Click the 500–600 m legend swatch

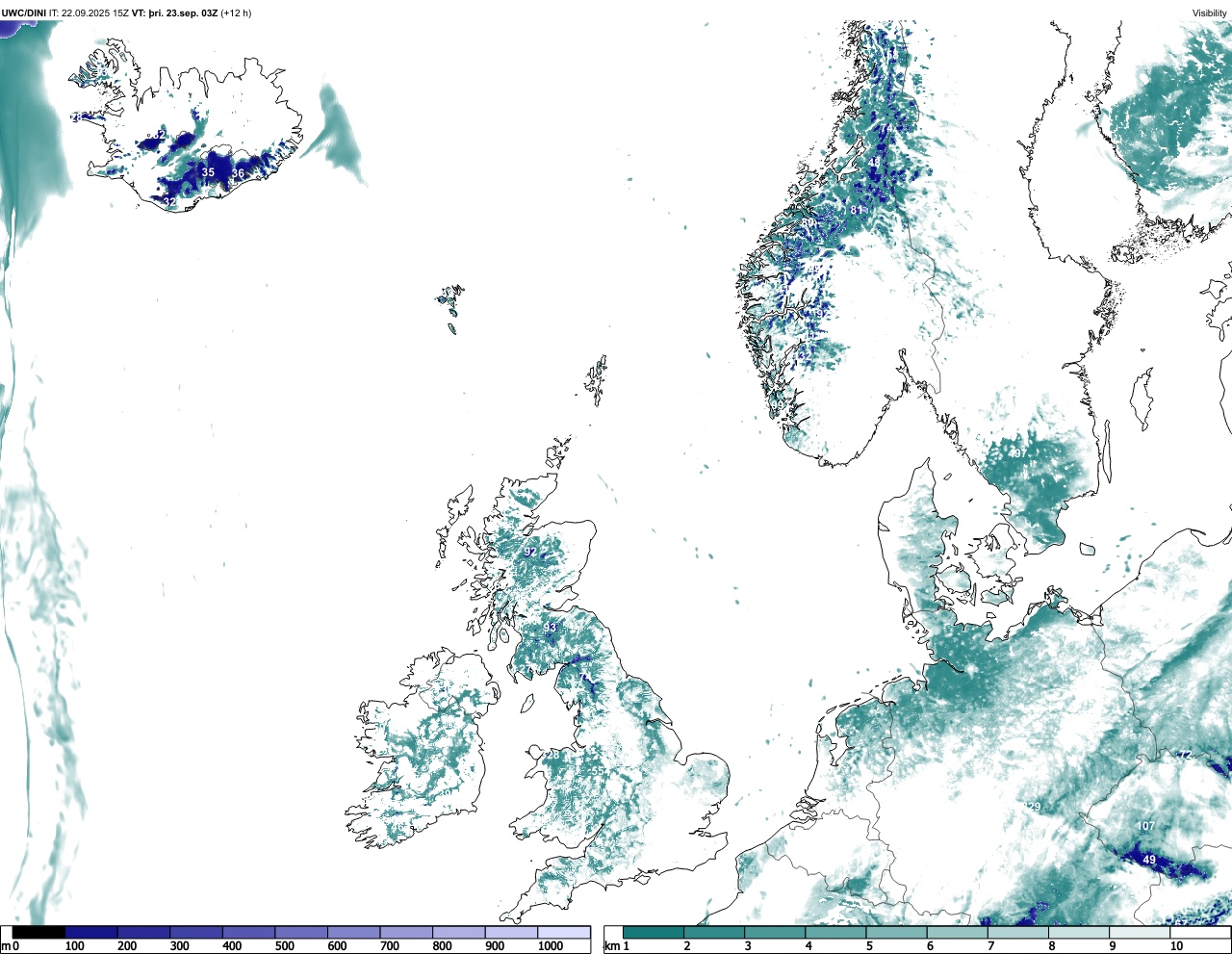[301, 933]
